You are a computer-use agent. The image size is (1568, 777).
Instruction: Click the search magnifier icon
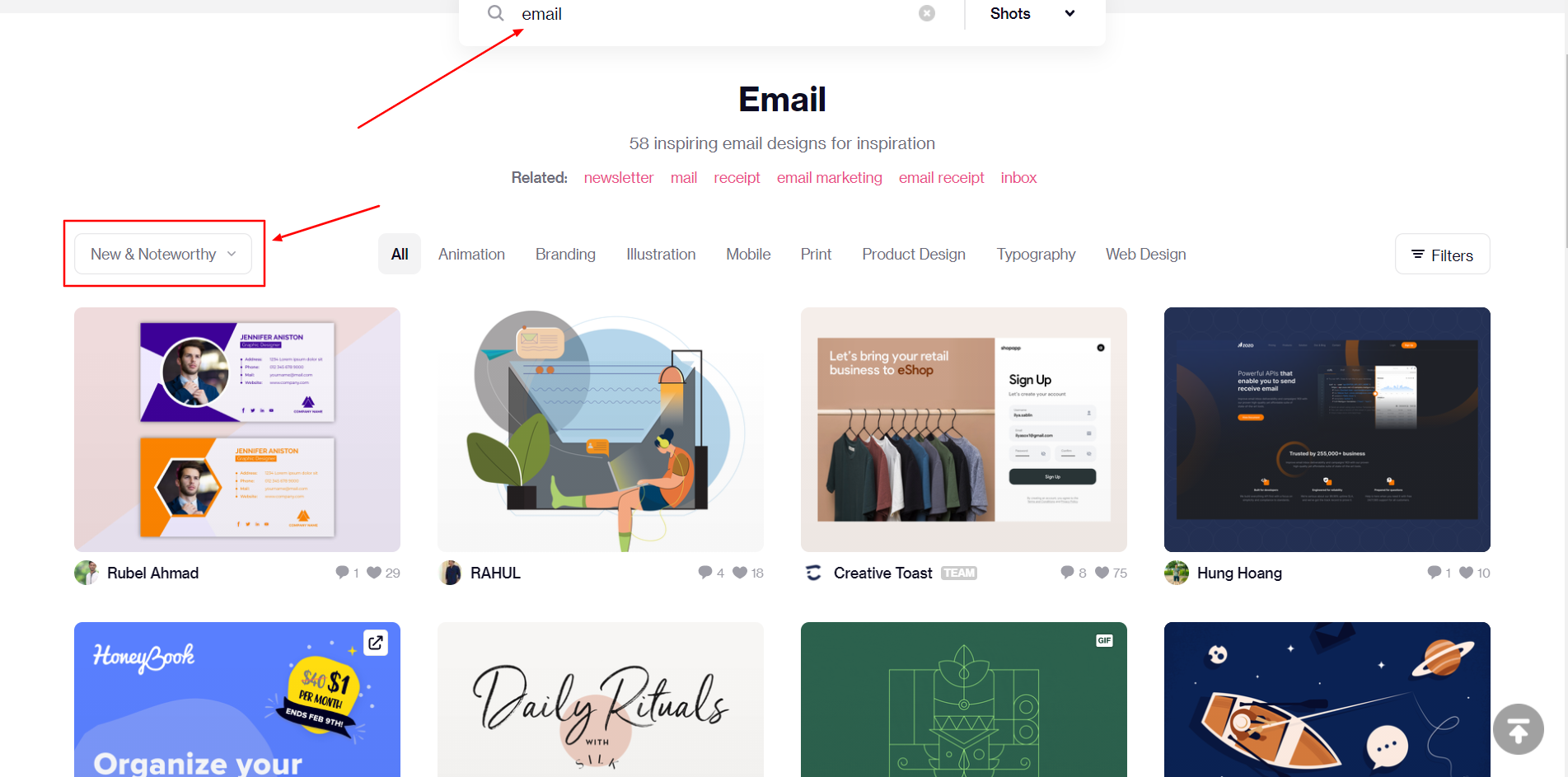click(x=495, y=13)
